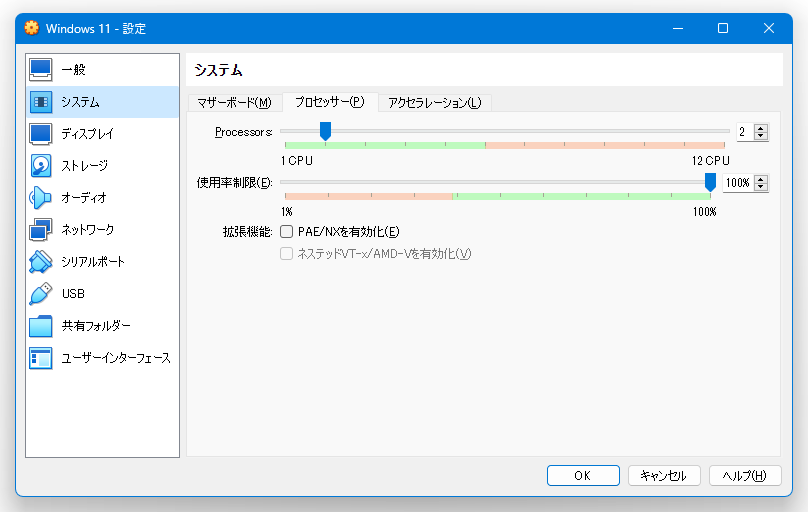Select 共有フォルダー label in the category list
The width and height of the screenshot is (808, 512).
96,326
